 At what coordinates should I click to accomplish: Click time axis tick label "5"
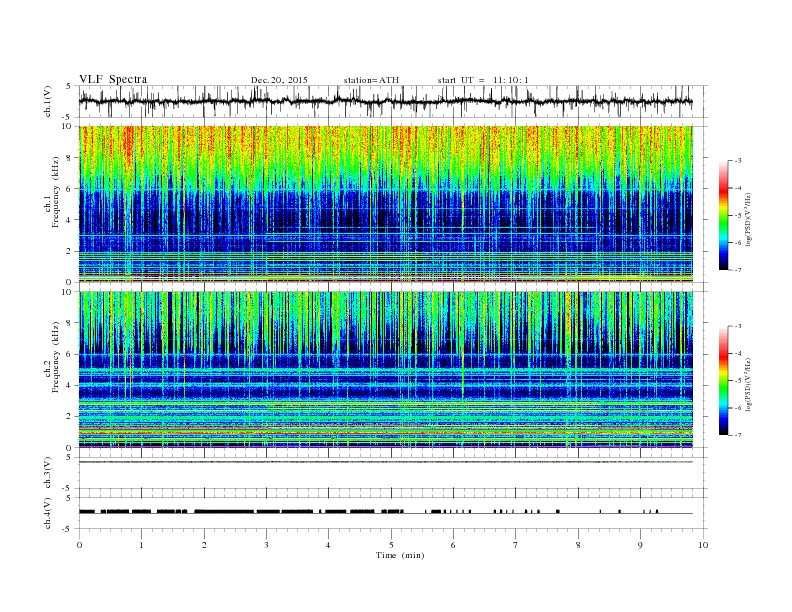click(x=391, y=545)
